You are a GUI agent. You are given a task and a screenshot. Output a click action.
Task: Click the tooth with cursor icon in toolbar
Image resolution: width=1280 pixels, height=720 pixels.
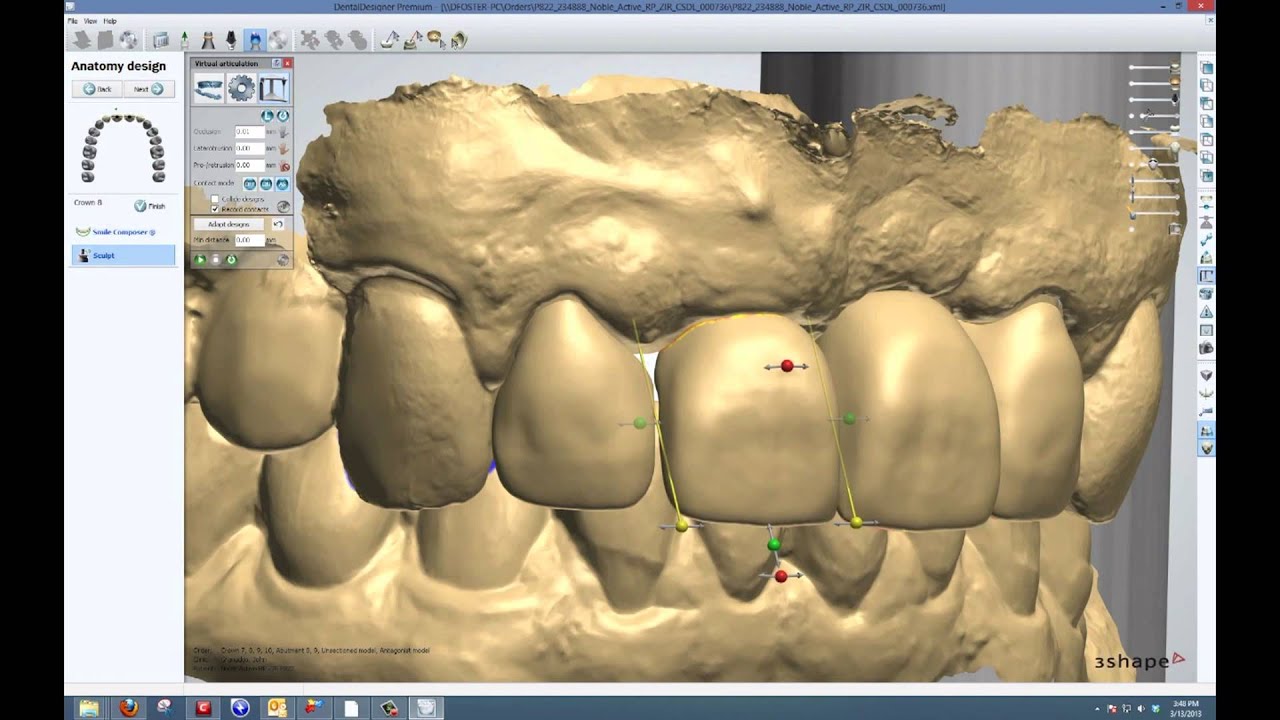point(460,40)
